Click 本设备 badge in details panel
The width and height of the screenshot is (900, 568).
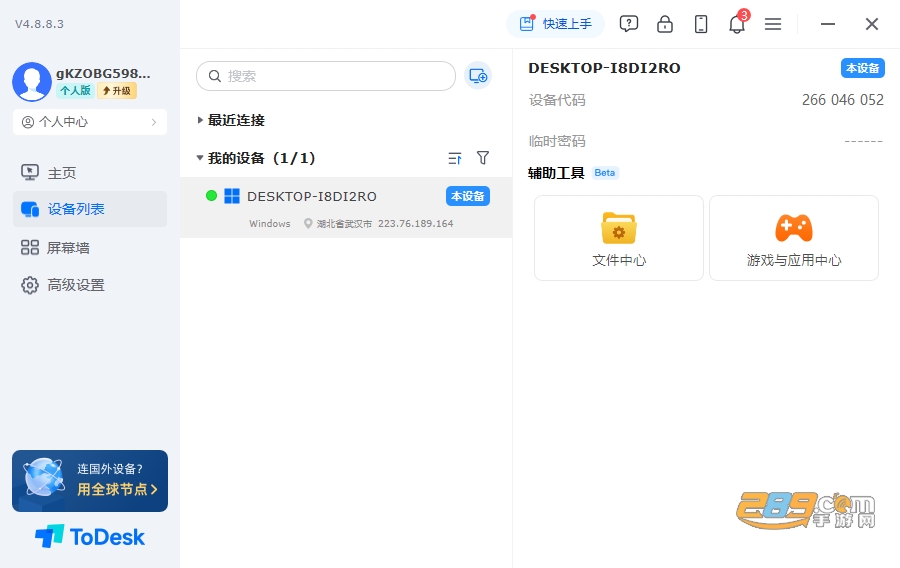pos(863,68)
